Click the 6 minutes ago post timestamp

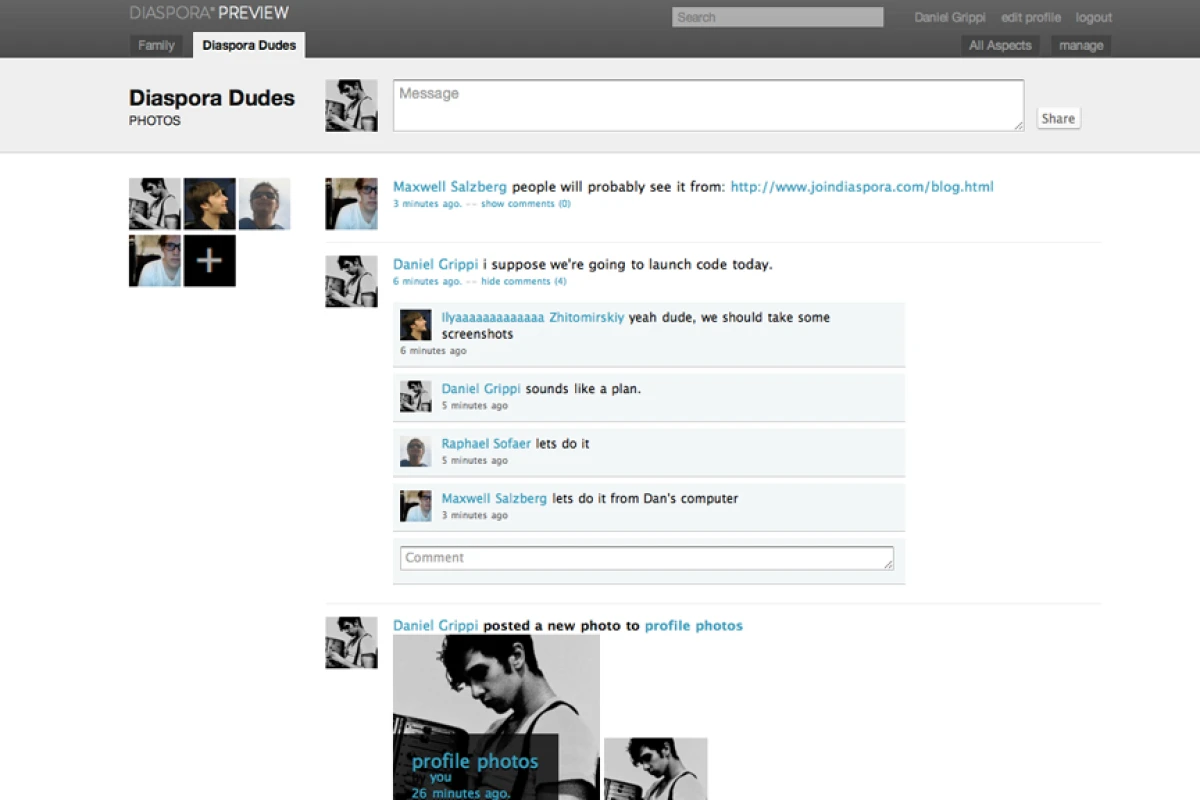427,282
